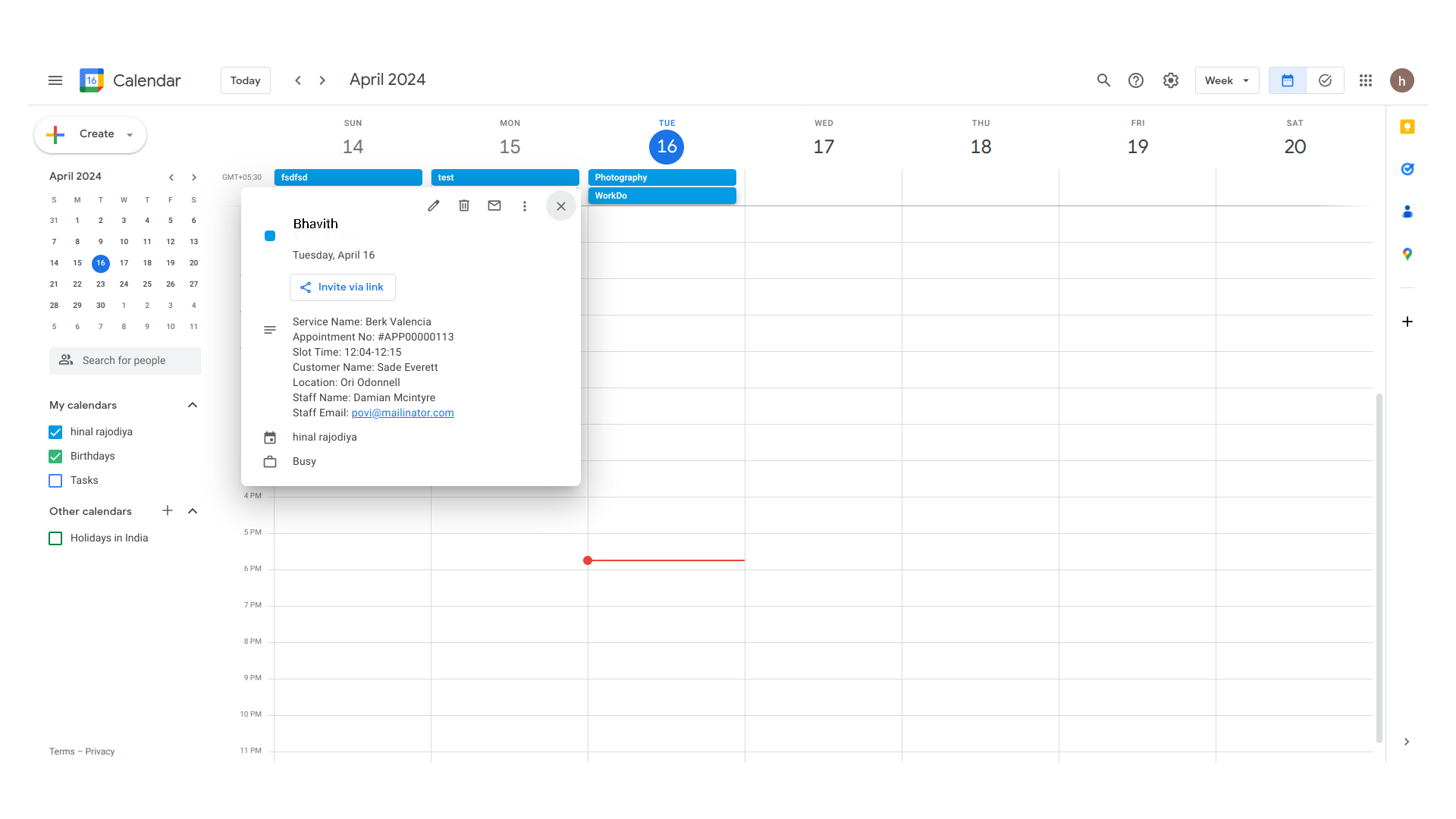Delete the Bhavith event using trash icon

[464, 206]
